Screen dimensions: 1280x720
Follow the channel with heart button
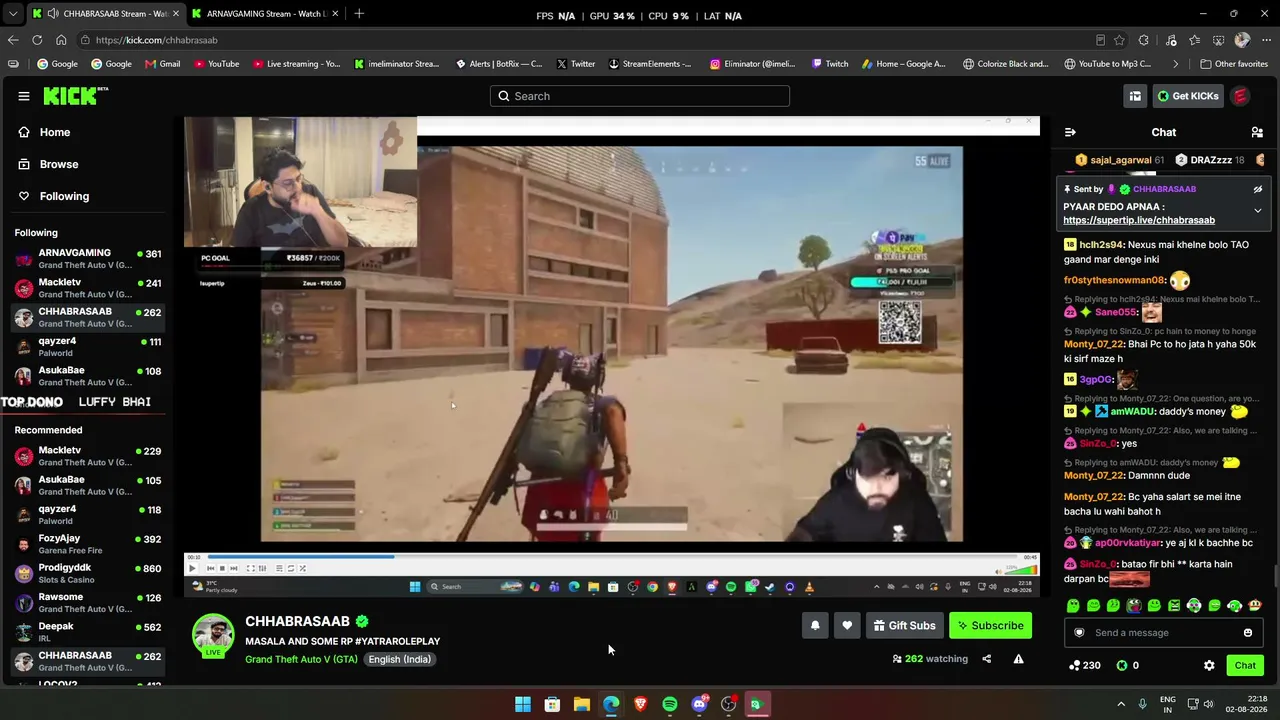pyautogui.click(x=847, y=626)
